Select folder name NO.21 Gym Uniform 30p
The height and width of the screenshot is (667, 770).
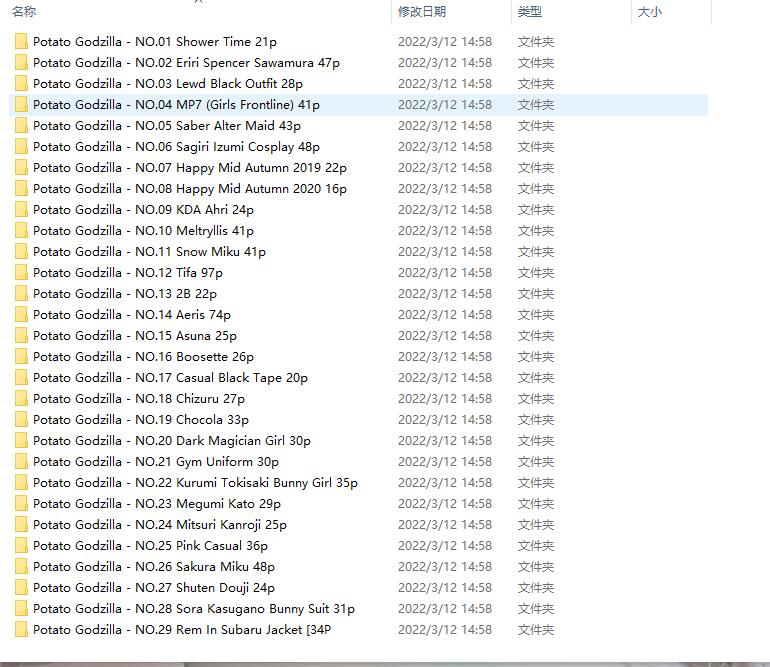156,462
